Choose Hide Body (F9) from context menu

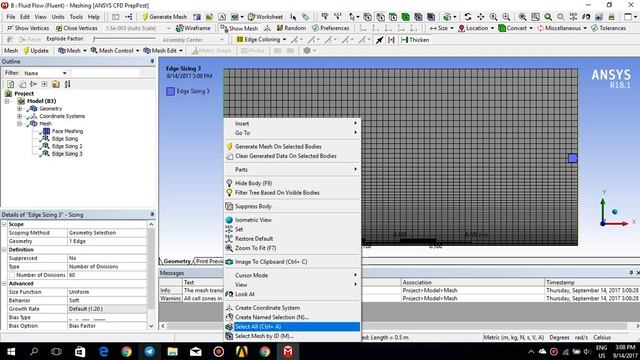click(x=292, y=183)
